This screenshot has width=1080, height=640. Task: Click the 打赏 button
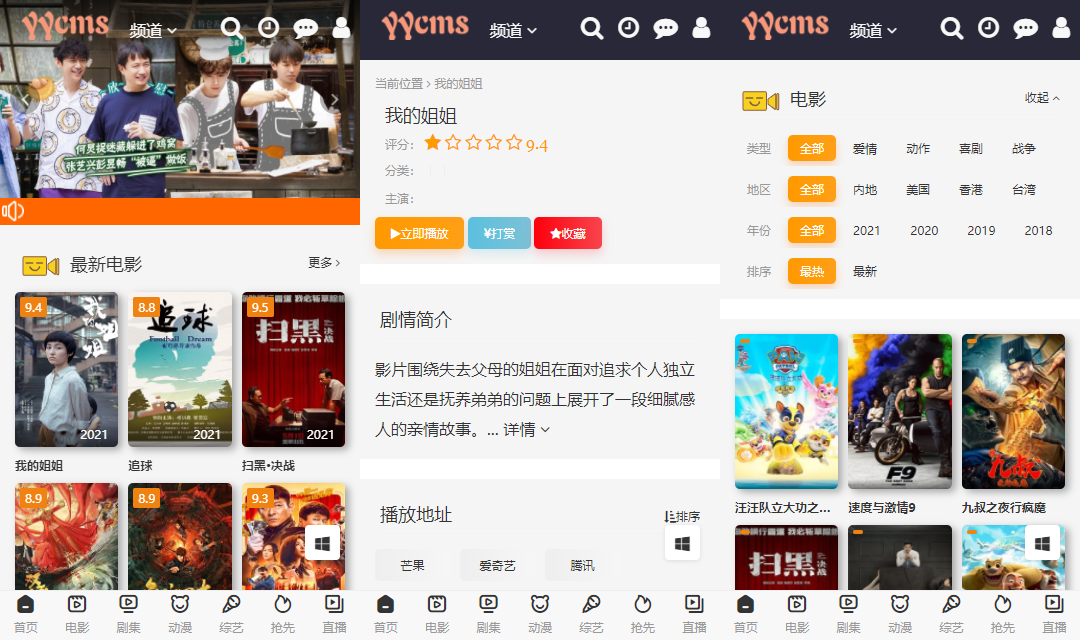(499, 233)
